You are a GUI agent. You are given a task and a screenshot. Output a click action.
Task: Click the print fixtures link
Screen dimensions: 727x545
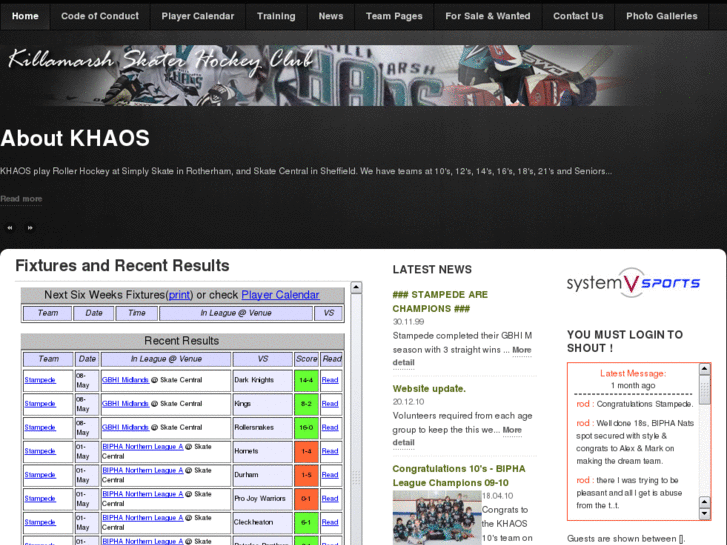click(x=180, y=295)
